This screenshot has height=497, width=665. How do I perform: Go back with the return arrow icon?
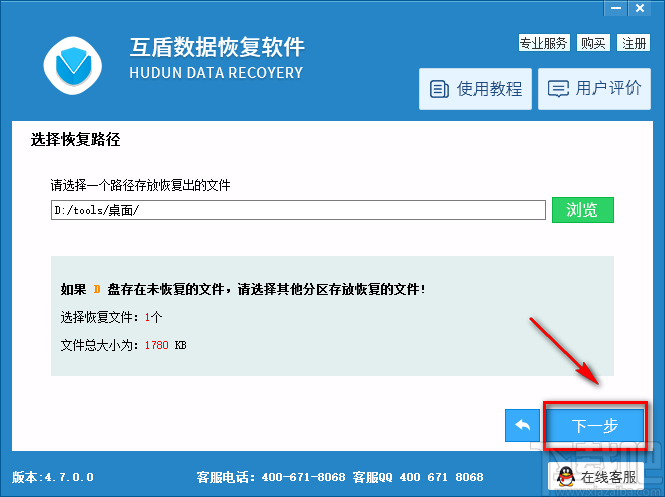(x=522, y=425)
